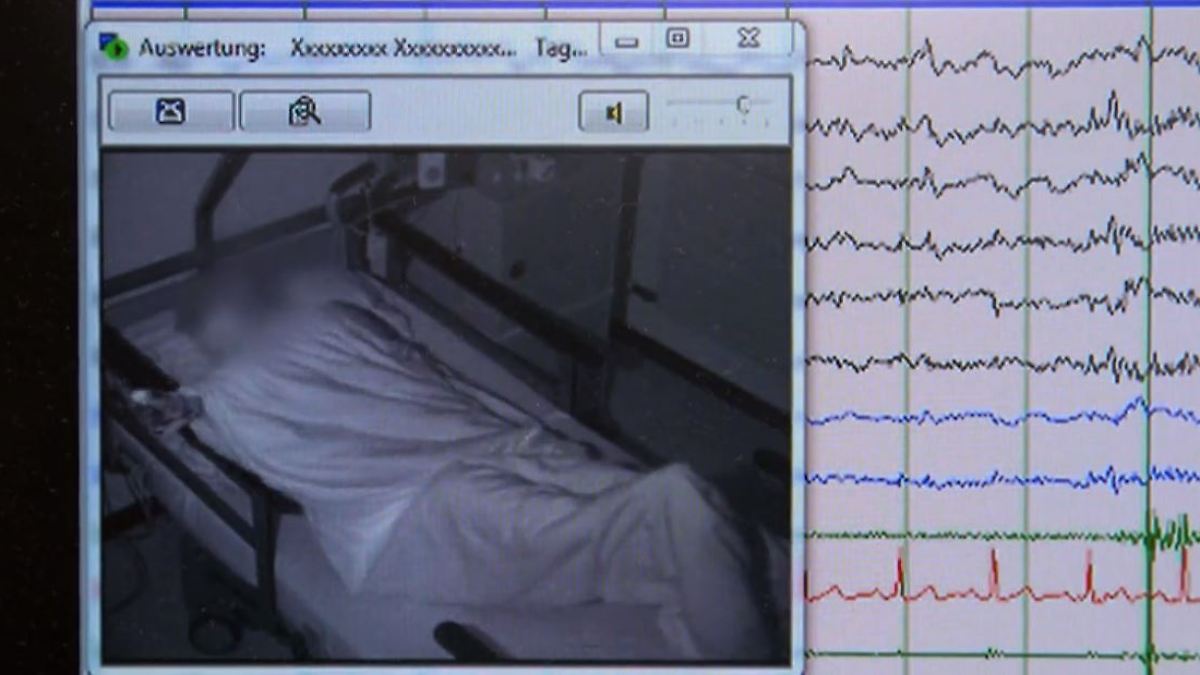1200x675 pixels.
Task: Click the rightmost green vertical time marker
Action: [1150, 300]
